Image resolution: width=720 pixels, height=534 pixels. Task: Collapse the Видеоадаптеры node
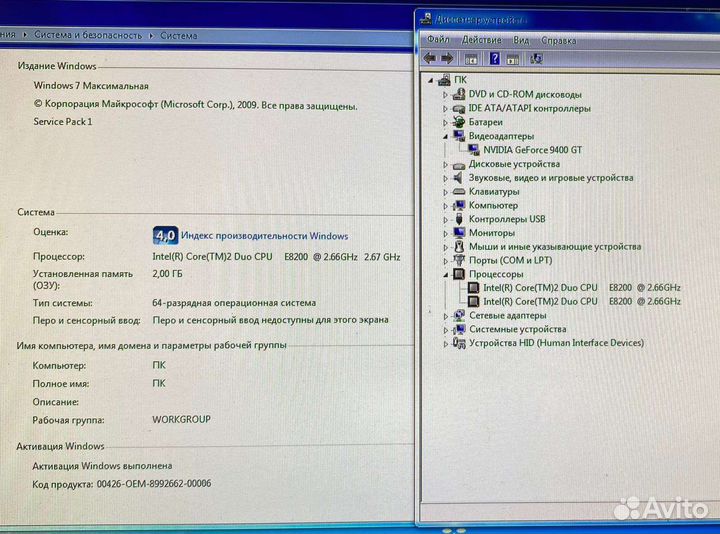pyautogui.click(x=445, y=136)
